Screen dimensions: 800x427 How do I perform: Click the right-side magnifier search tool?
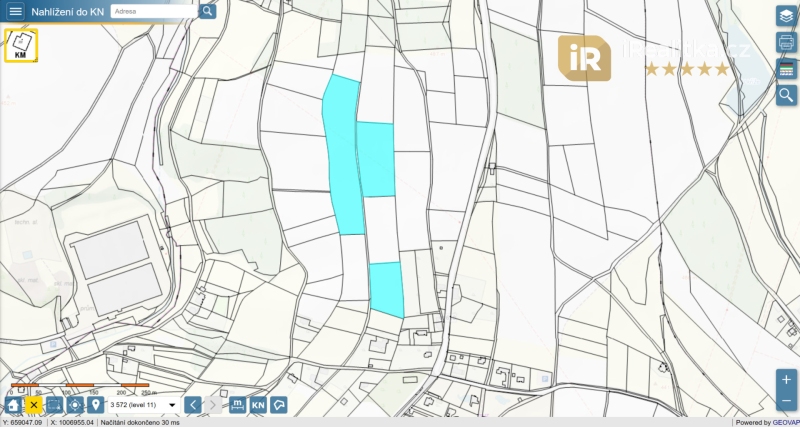[787, 95]
